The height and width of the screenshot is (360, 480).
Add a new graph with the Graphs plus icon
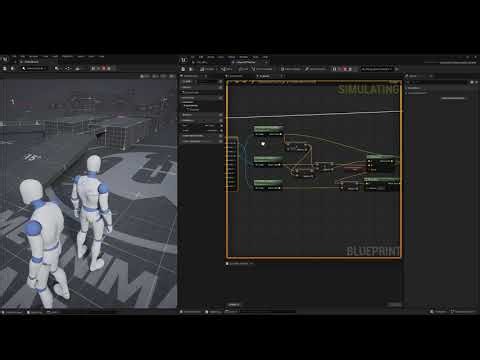[x=220, y=87]
